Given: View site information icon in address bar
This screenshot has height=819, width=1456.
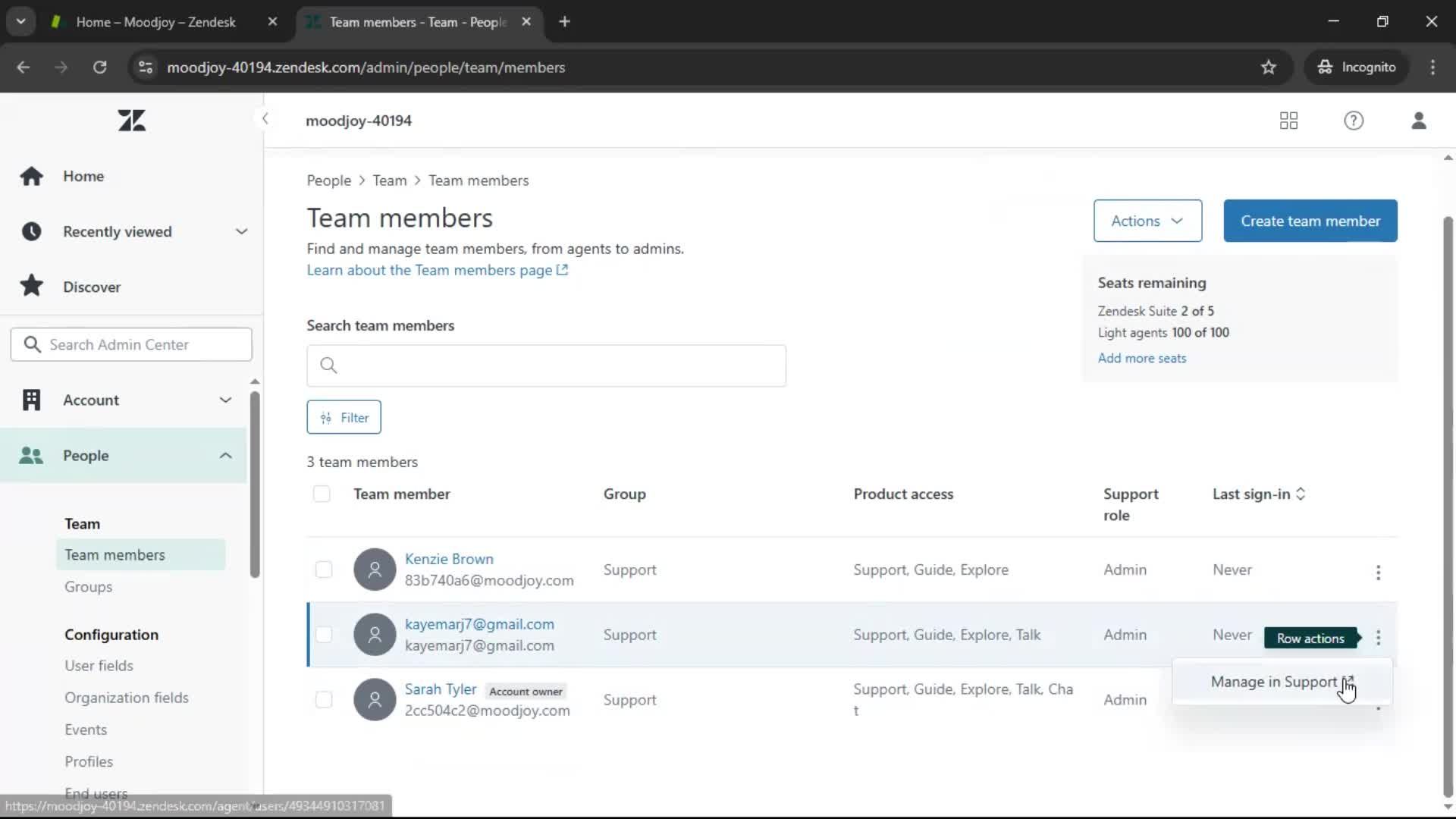Looking at the screenshot, I should click(146, 67).
